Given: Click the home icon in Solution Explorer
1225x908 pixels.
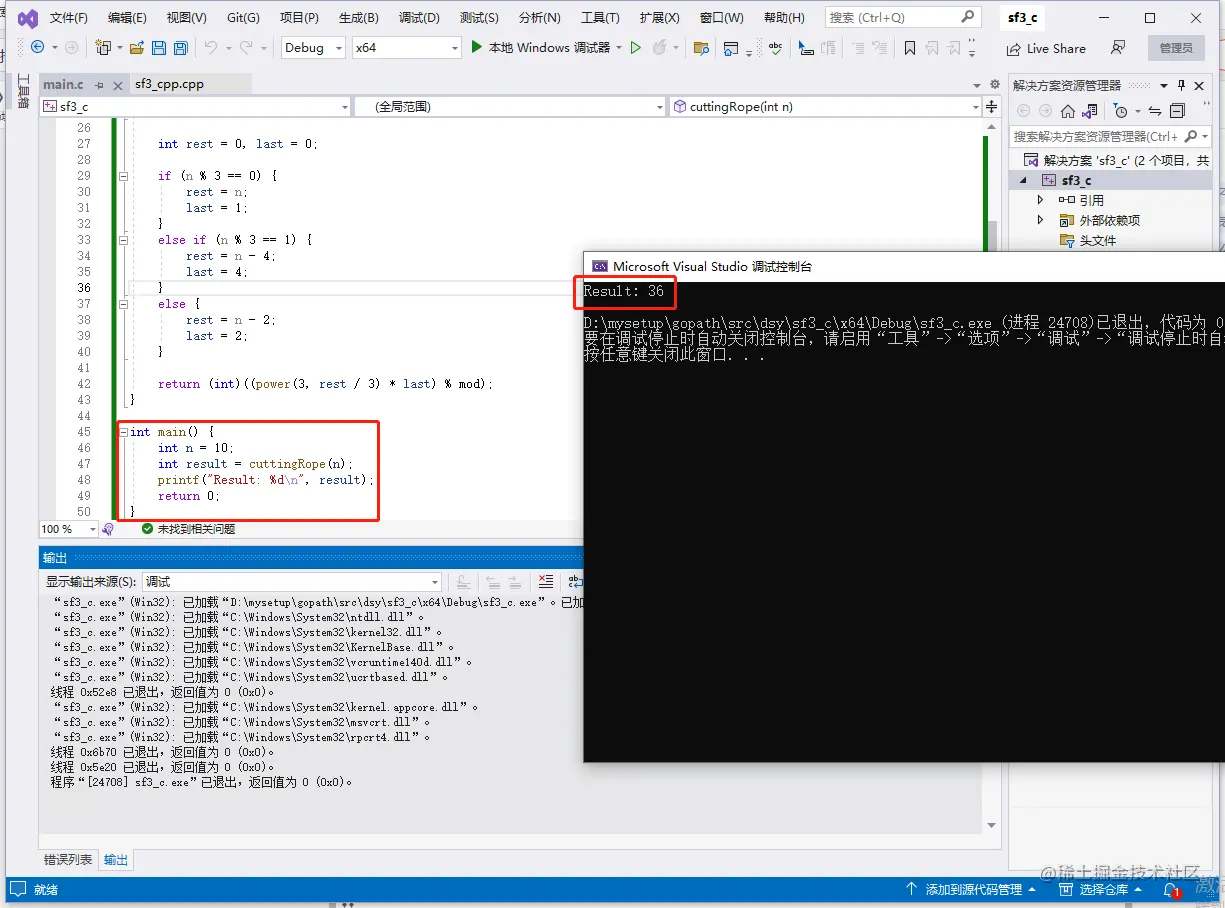Looking at the screenshot, I should point(1068,111).
